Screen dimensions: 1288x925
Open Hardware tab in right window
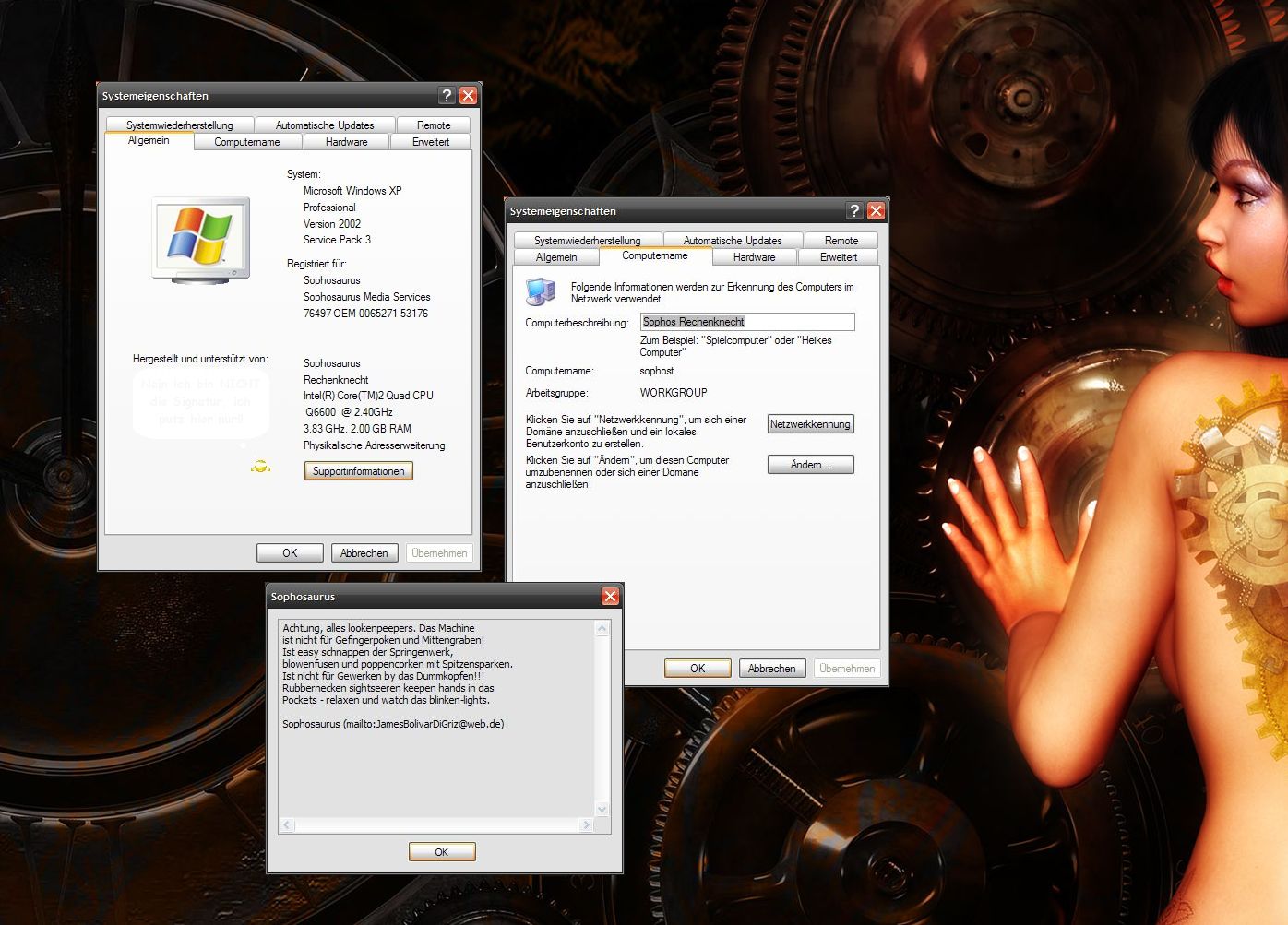[x=754, y=257]
